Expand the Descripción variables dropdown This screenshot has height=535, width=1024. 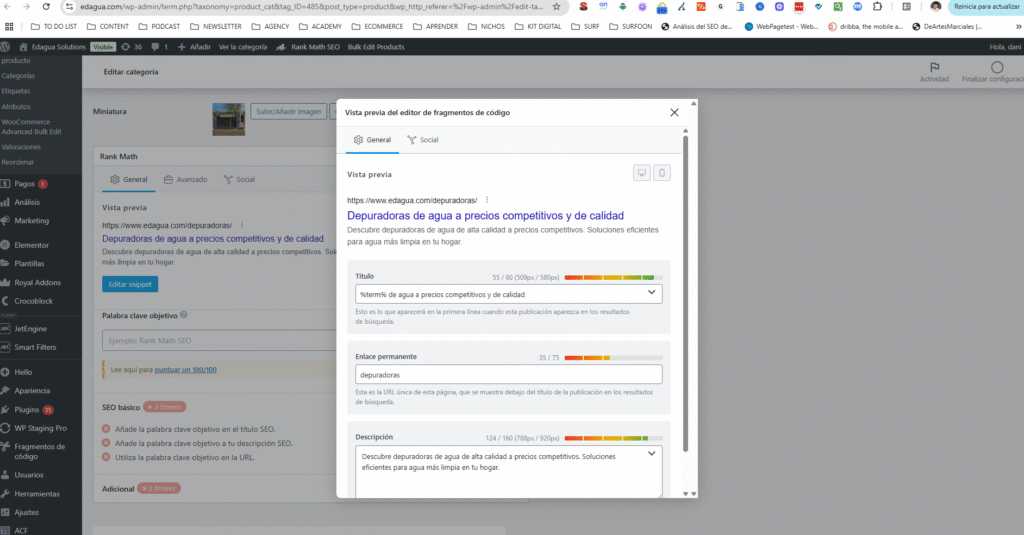pos(652,454)
